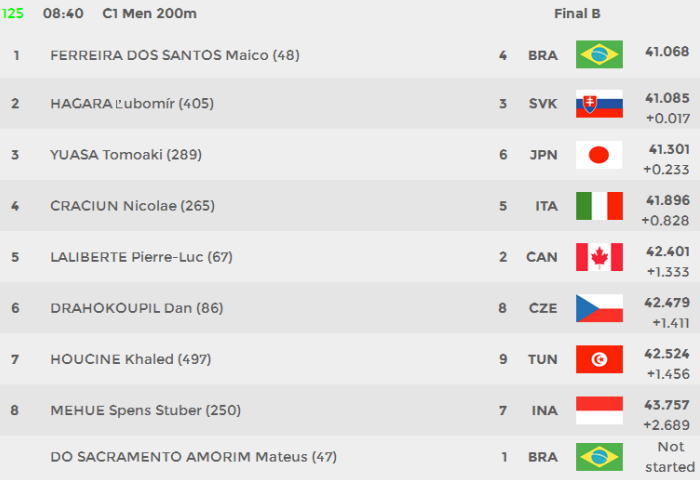Click the Brazil flag beside Ferreira Dos Santos
This screenshot has width=700, height=480.
pos(599,54)
